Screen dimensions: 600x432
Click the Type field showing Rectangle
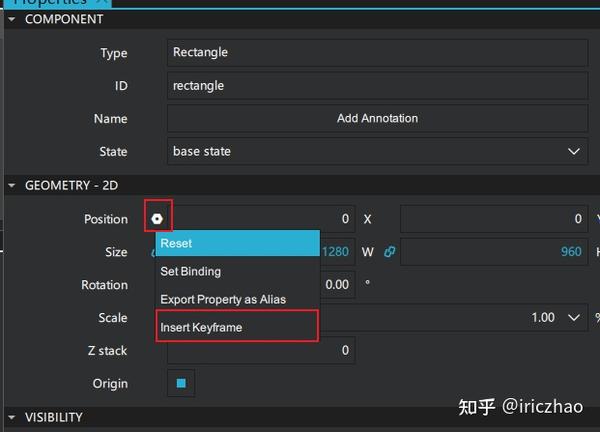click(x=377, y=52)
